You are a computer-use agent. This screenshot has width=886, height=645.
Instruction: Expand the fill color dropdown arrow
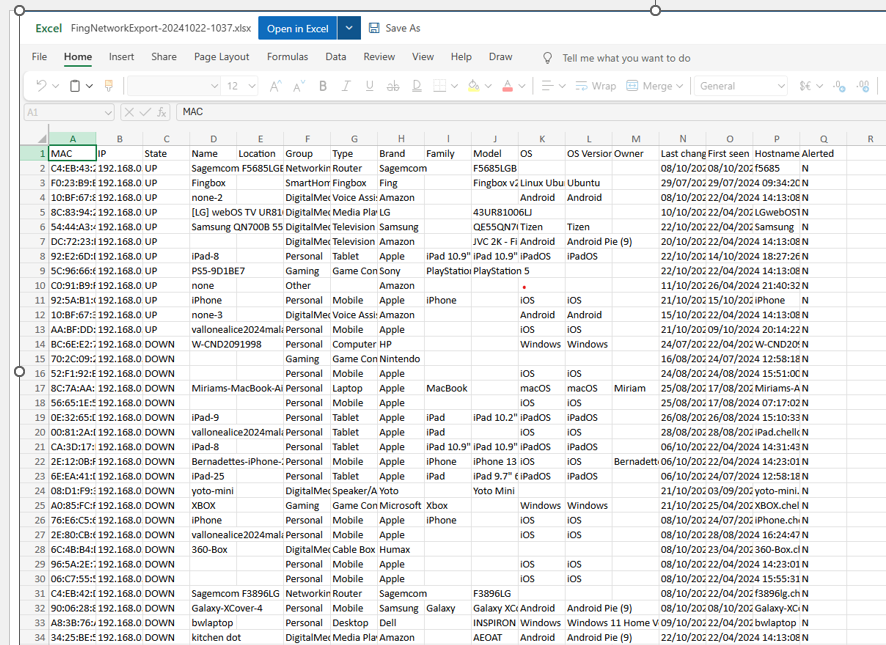[488, 86]
